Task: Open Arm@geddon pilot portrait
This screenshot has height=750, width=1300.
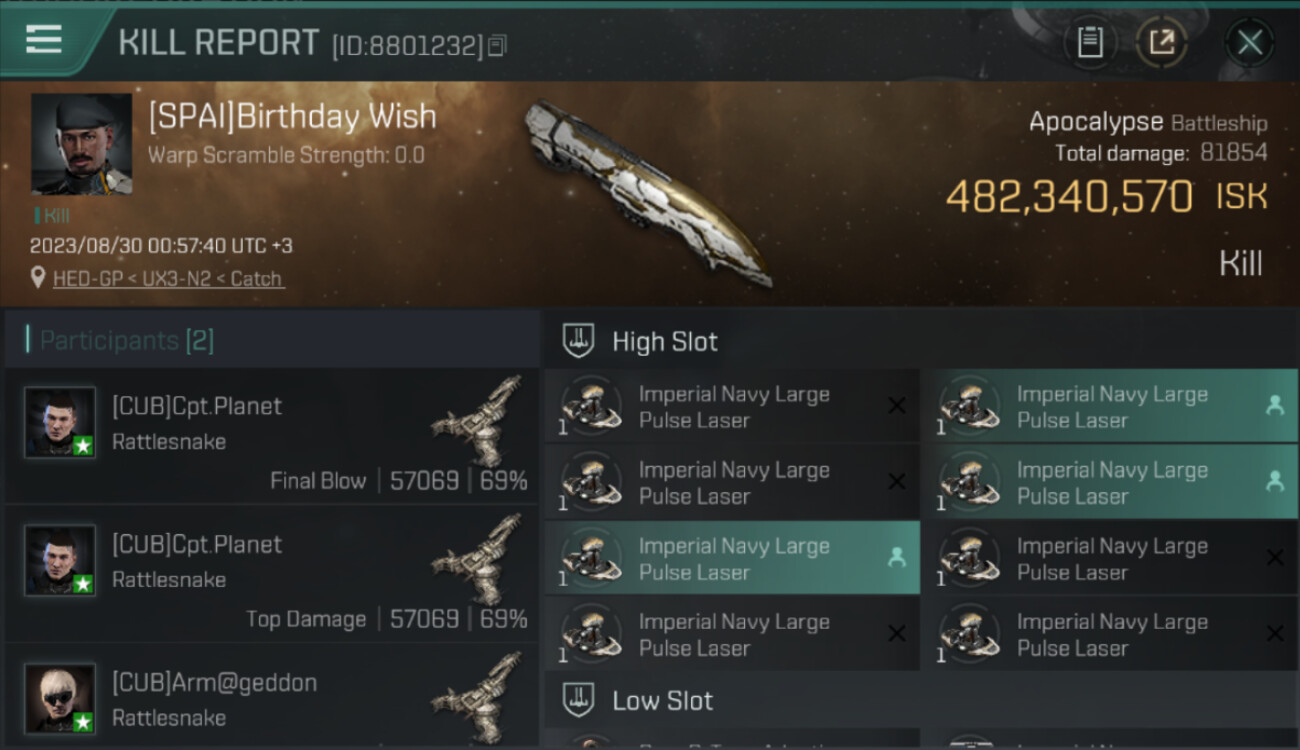Action: [60, 698]
